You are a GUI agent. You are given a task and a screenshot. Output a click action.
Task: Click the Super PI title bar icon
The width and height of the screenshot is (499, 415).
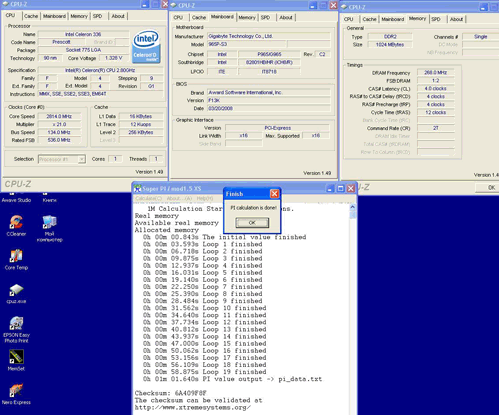pos(137,188)
